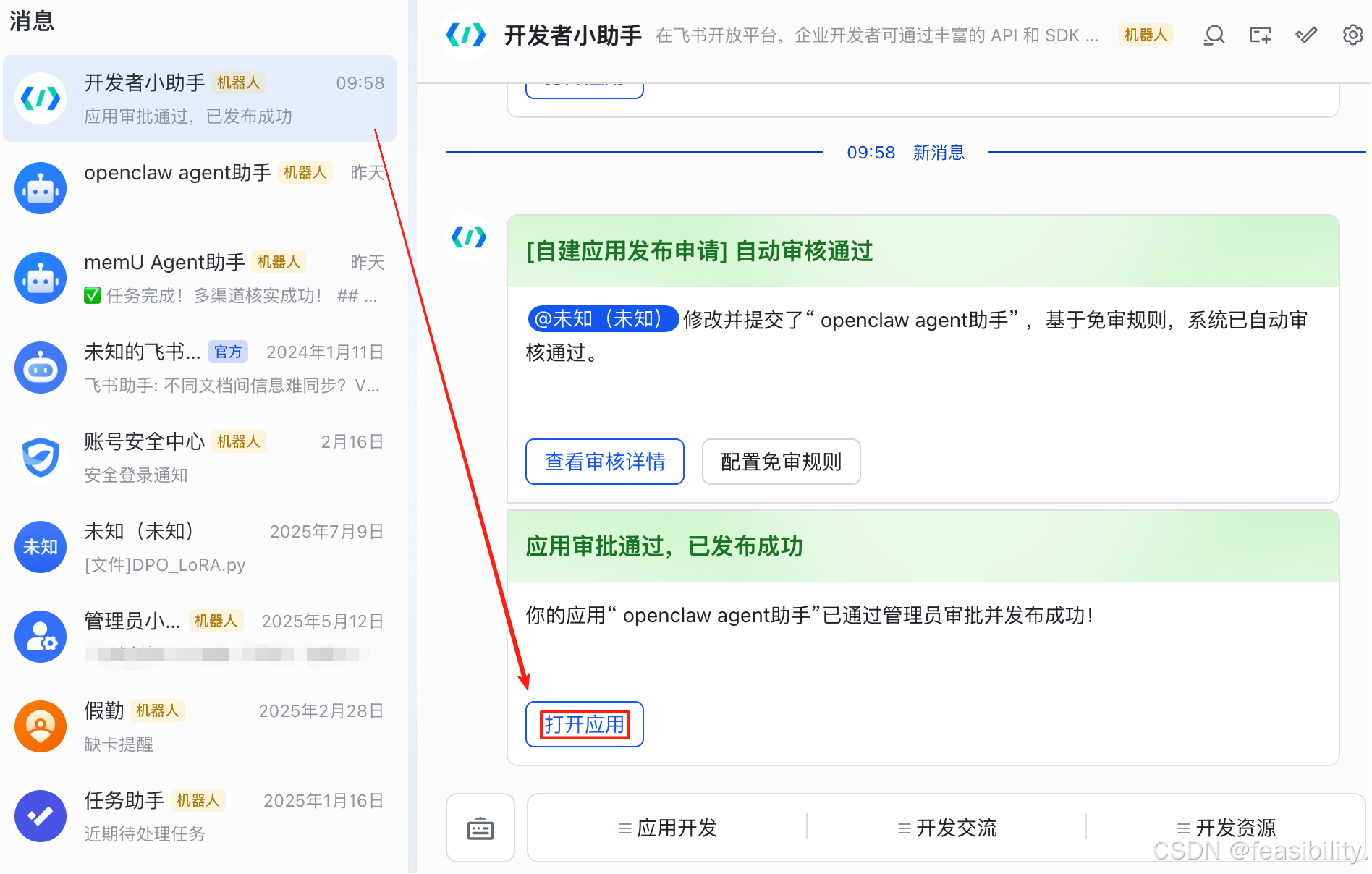Open the keyboard menu icon at bottom left
This screenshot has height=874, width=1372.
tap(480, 828)
